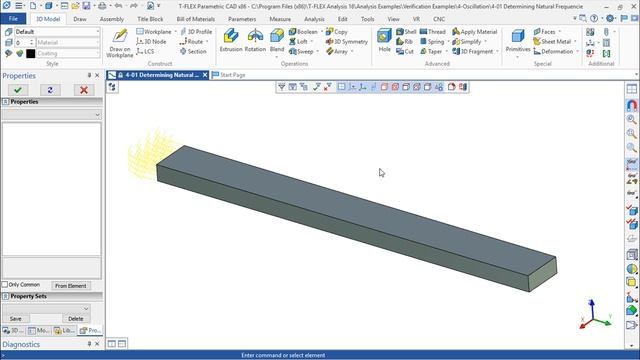Click the 3D Profile tool

coord(196,32)
